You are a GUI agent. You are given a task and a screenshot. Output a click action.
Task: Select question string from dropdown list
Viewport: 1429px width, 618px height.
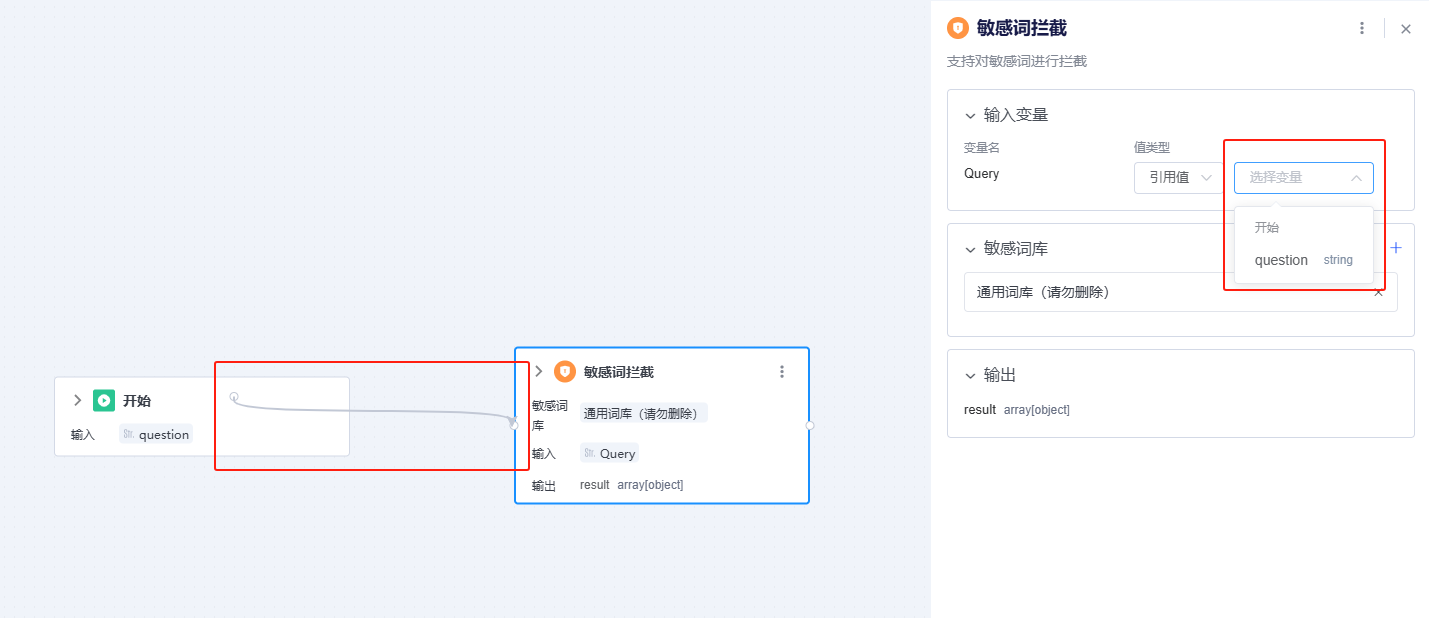point(1304,260)
